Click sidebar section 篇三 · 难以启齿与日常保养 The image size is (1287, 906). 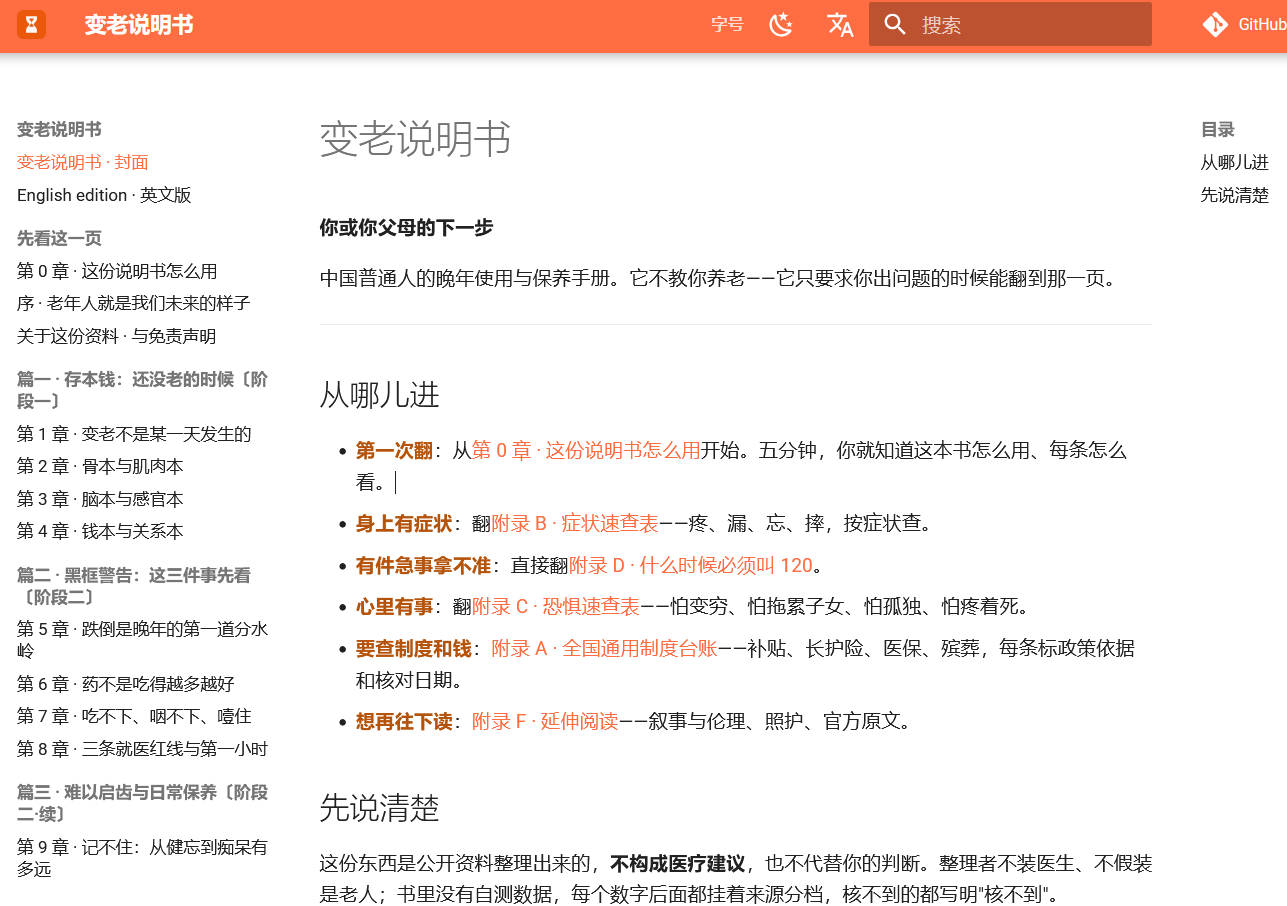tap(143, 803)
